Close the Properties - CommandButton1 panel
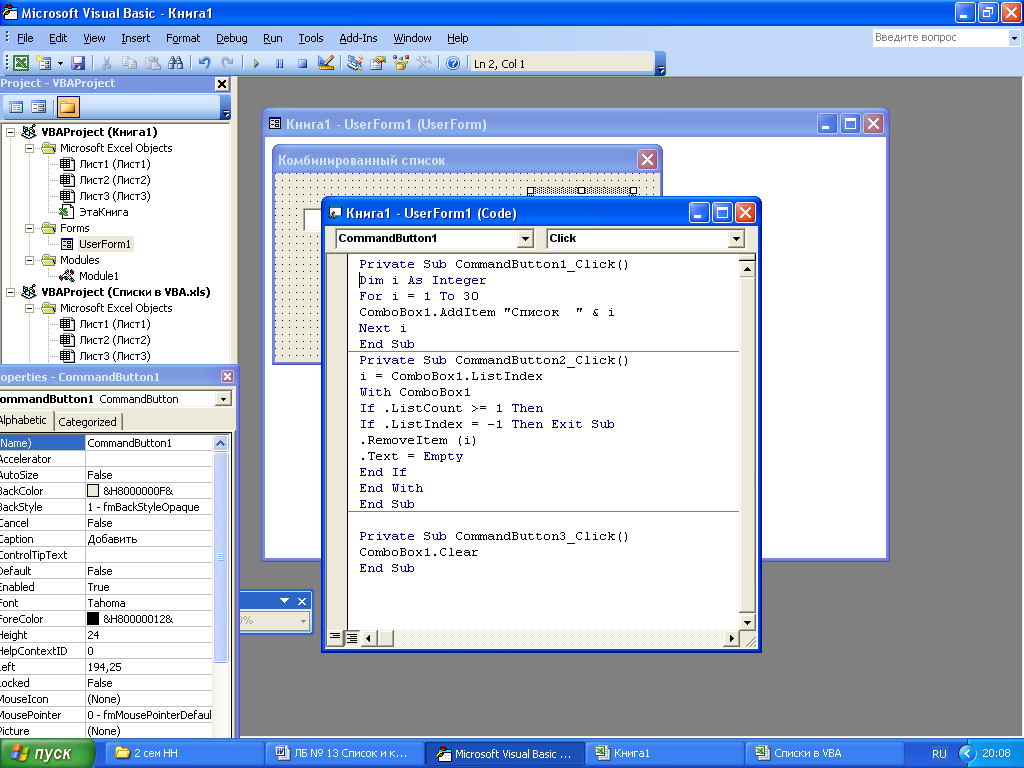 tap(227, 376)
